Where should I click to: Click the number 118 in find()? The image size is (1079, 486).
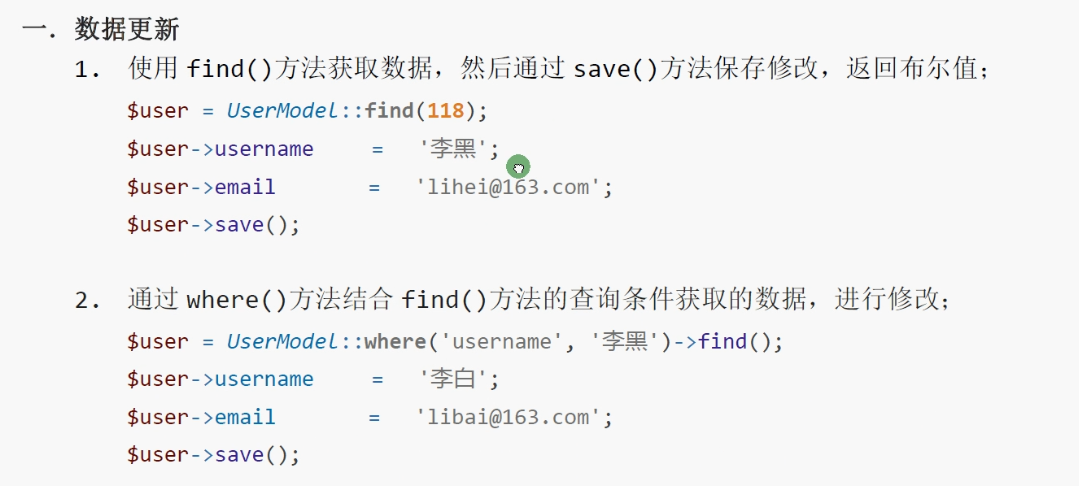(447, 111)
